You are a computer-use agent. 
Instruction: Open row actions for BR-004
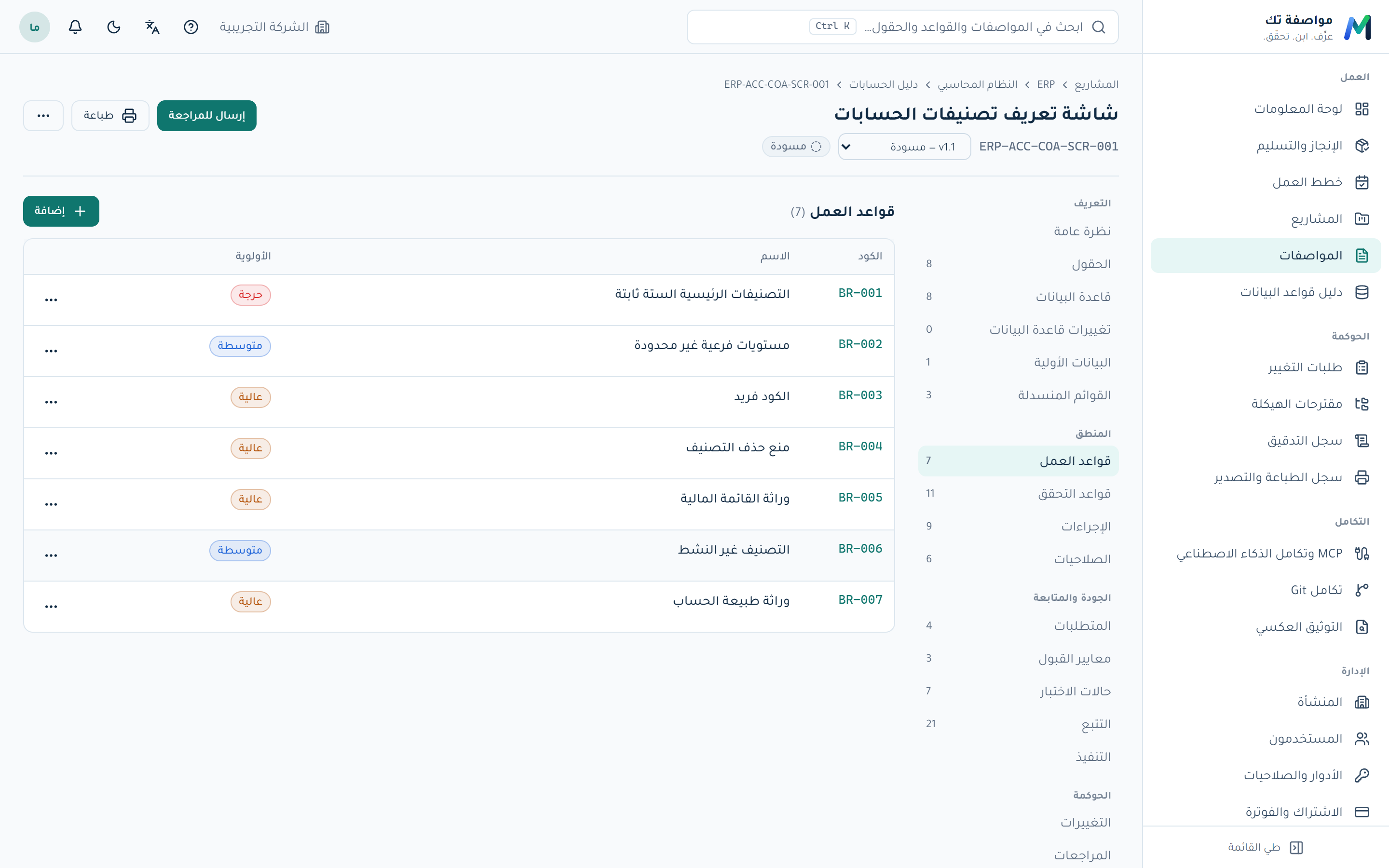(x=51, y=453)
